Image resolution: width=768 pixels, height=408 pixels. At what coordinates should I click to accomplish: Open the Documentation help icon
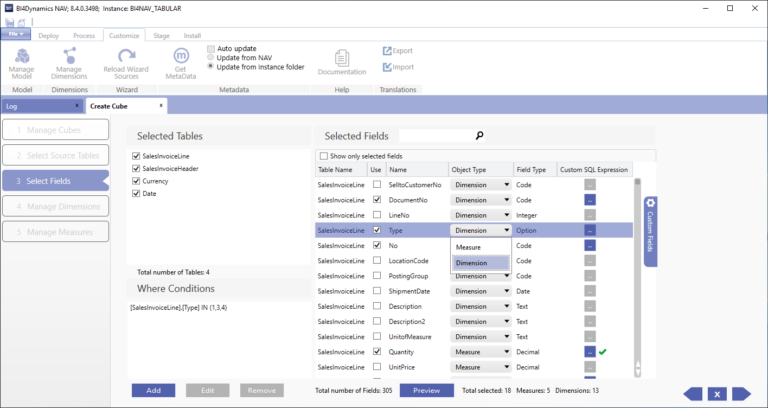[x=341, y=58]
